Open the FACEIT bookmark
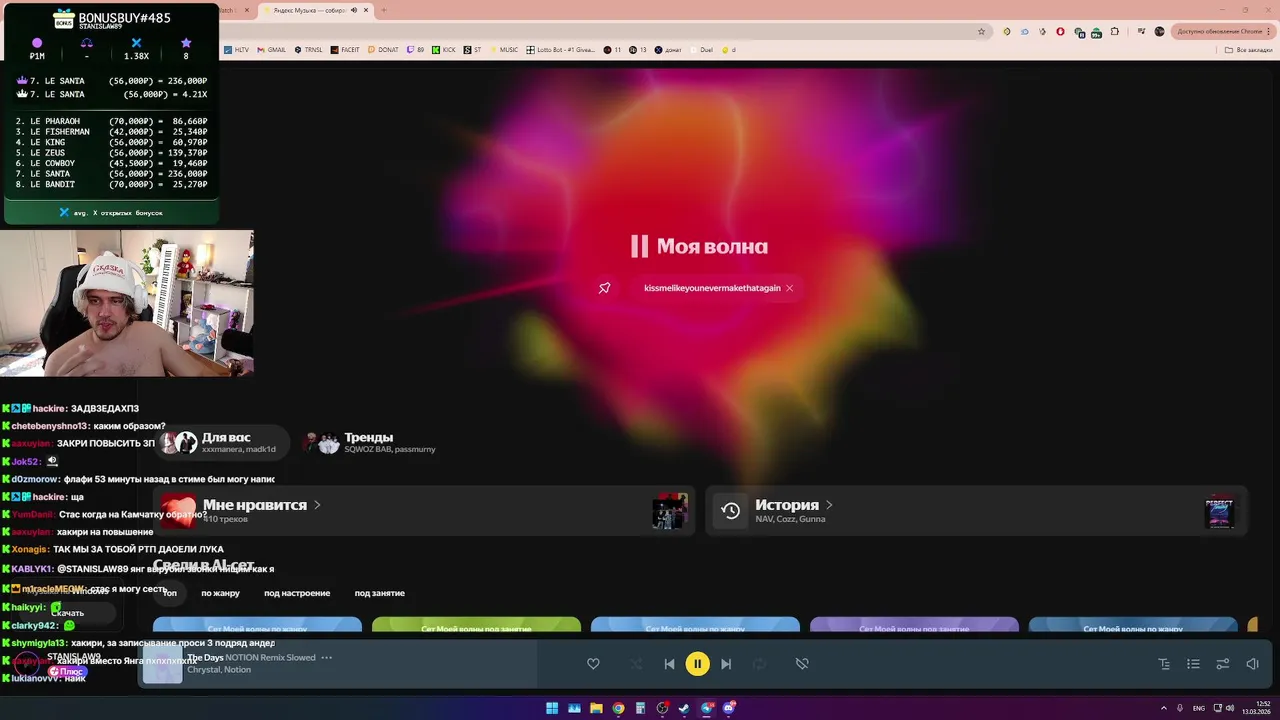This screenshot has width=1280, height=720. [x=345, y=49]
